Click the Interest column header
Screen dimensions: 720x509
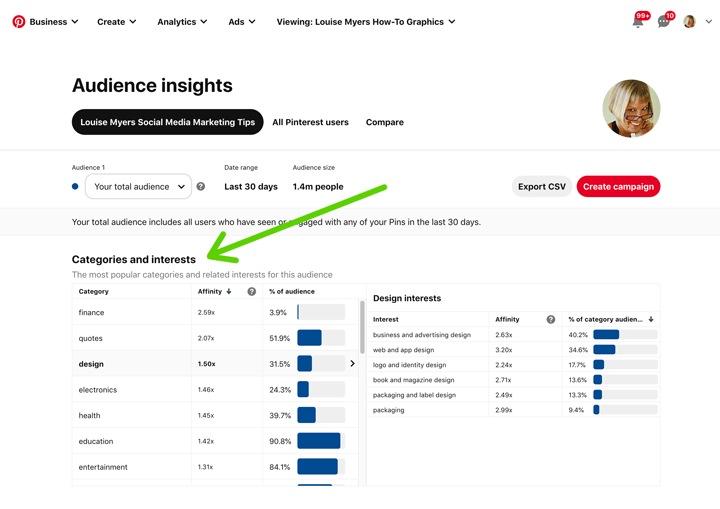click(x=386, y=319)
